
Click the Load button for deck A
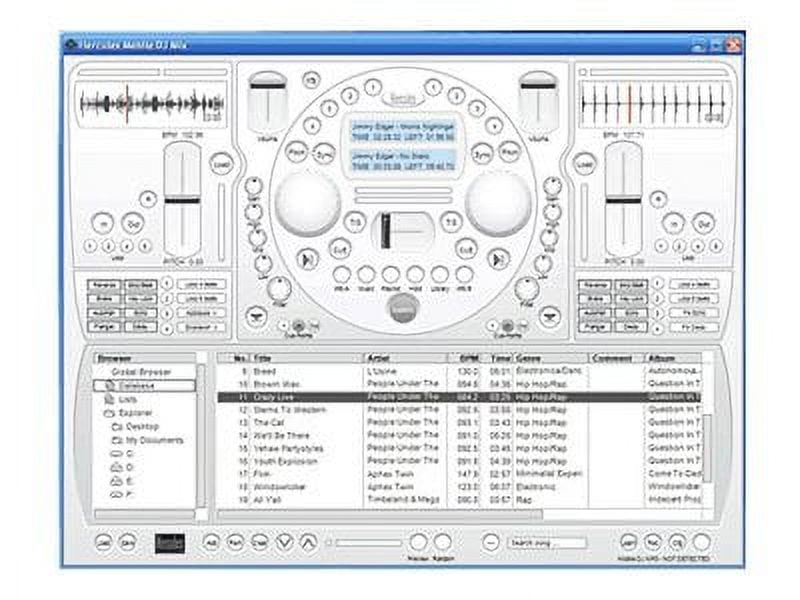[221, 165]
